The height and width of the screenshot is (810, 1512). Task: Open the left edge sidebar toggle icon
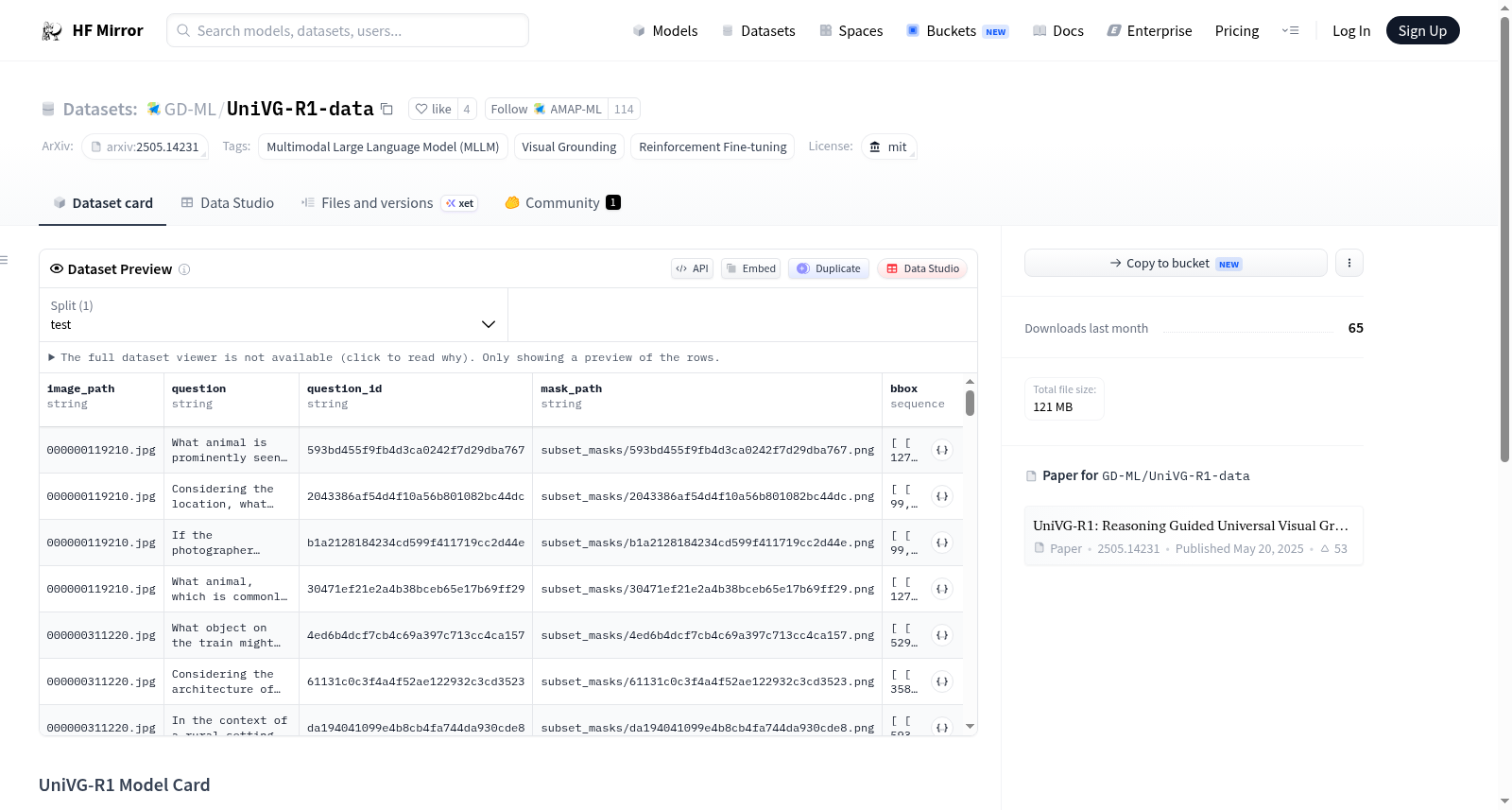4,260
